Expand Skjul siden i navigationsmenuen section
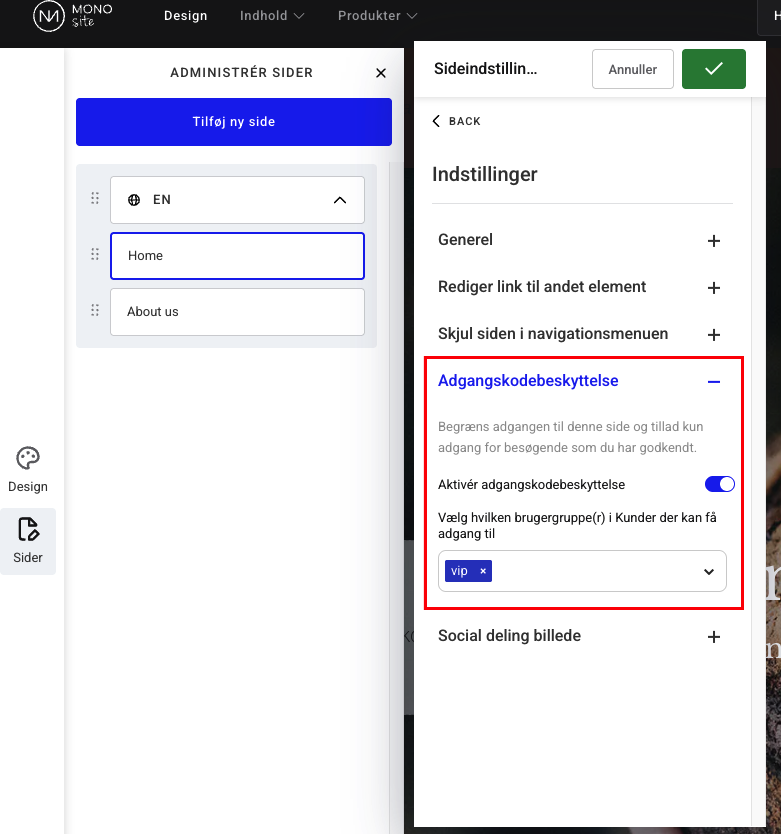781x834 pixels. click(x=713, y=334)
